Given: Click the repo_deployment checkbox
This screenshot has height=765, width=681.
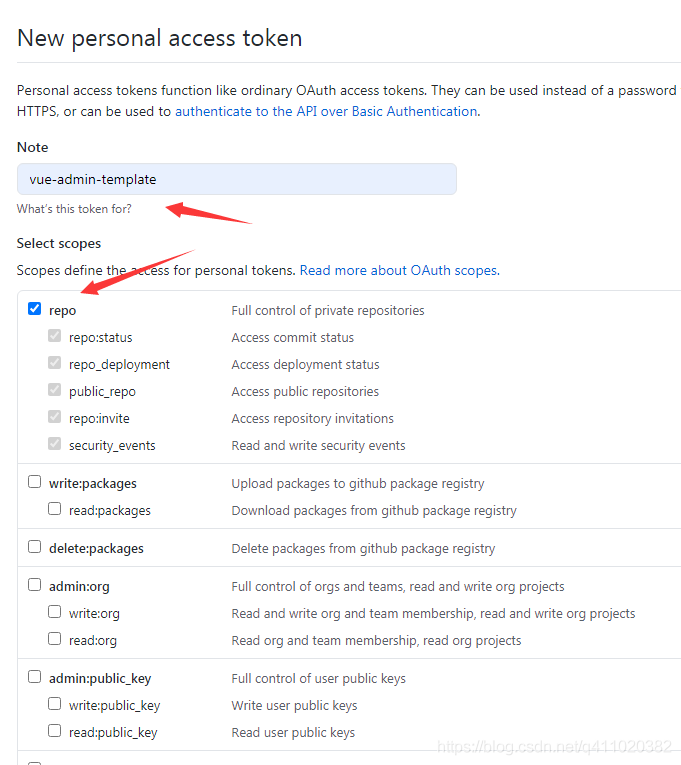Looking at the screenshot, I should [x=55, y=364].
